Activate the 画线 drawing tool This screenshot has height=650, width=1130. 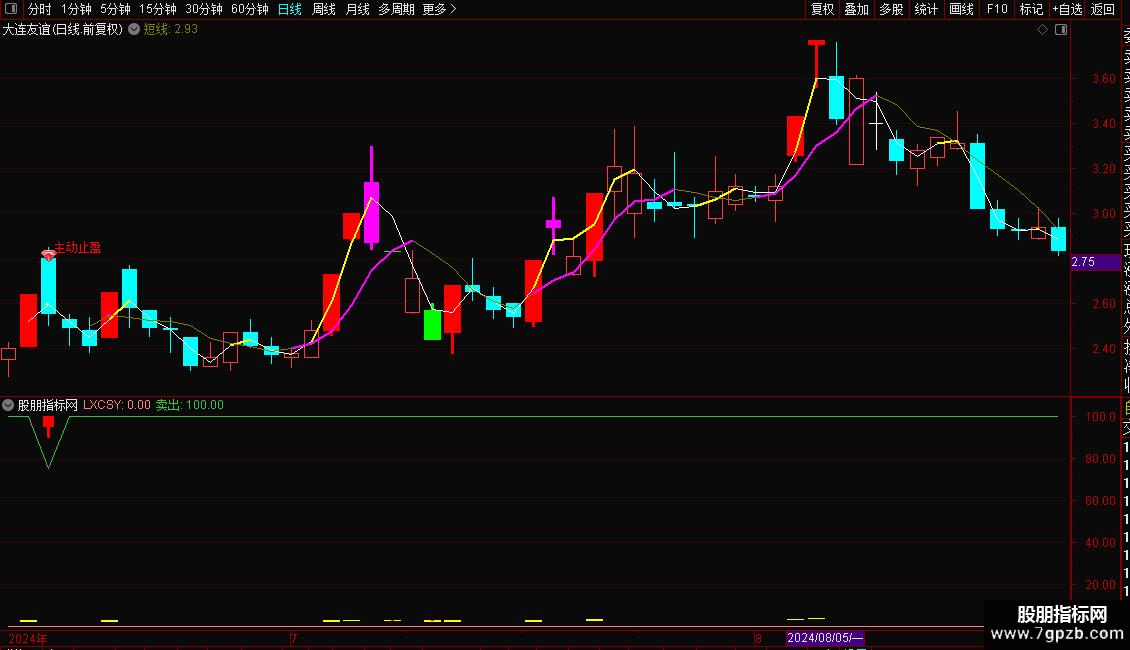click(x=961, y=9)
